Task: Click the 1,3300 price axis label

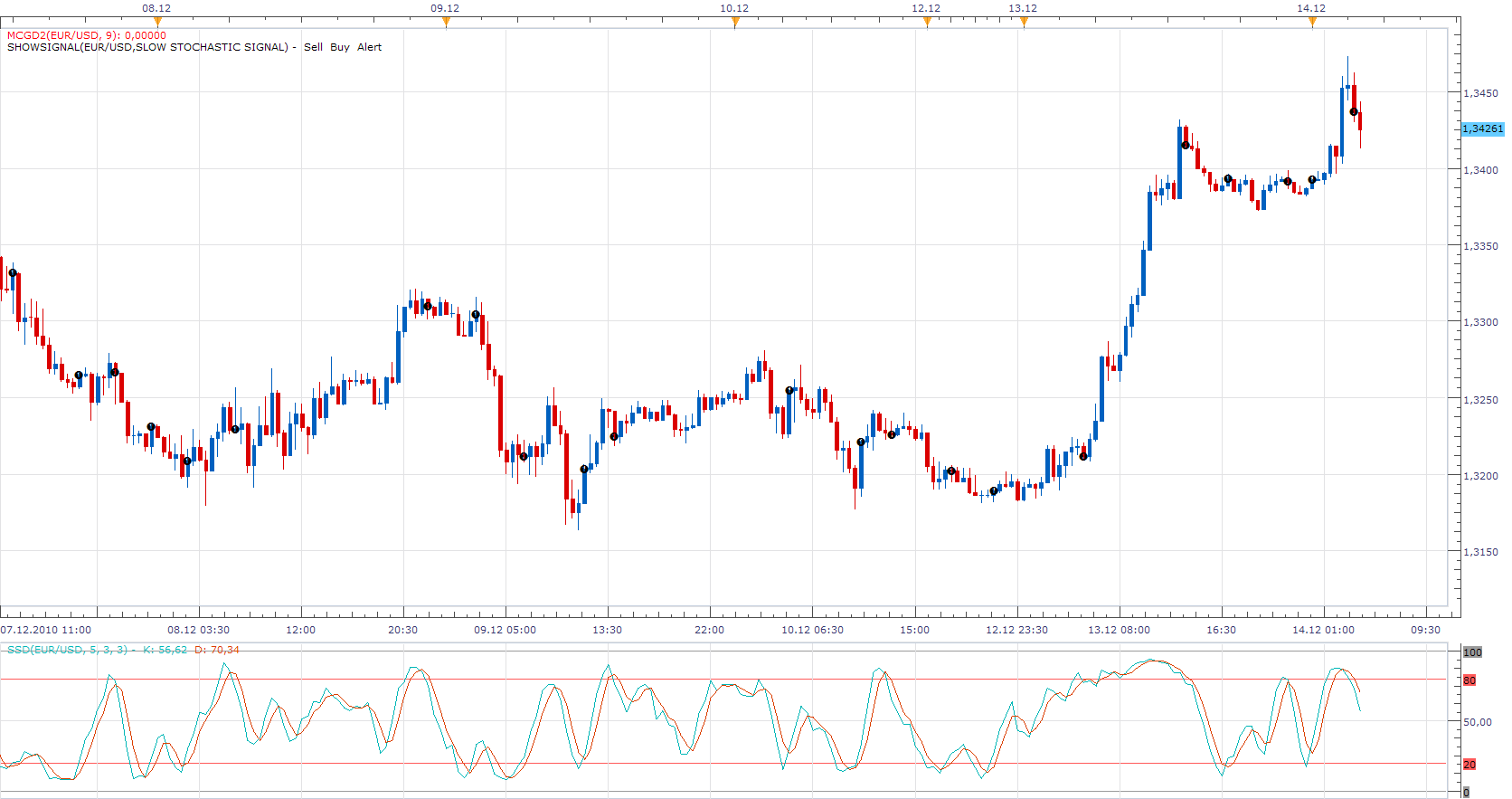Action: (x=1480, y=321)
